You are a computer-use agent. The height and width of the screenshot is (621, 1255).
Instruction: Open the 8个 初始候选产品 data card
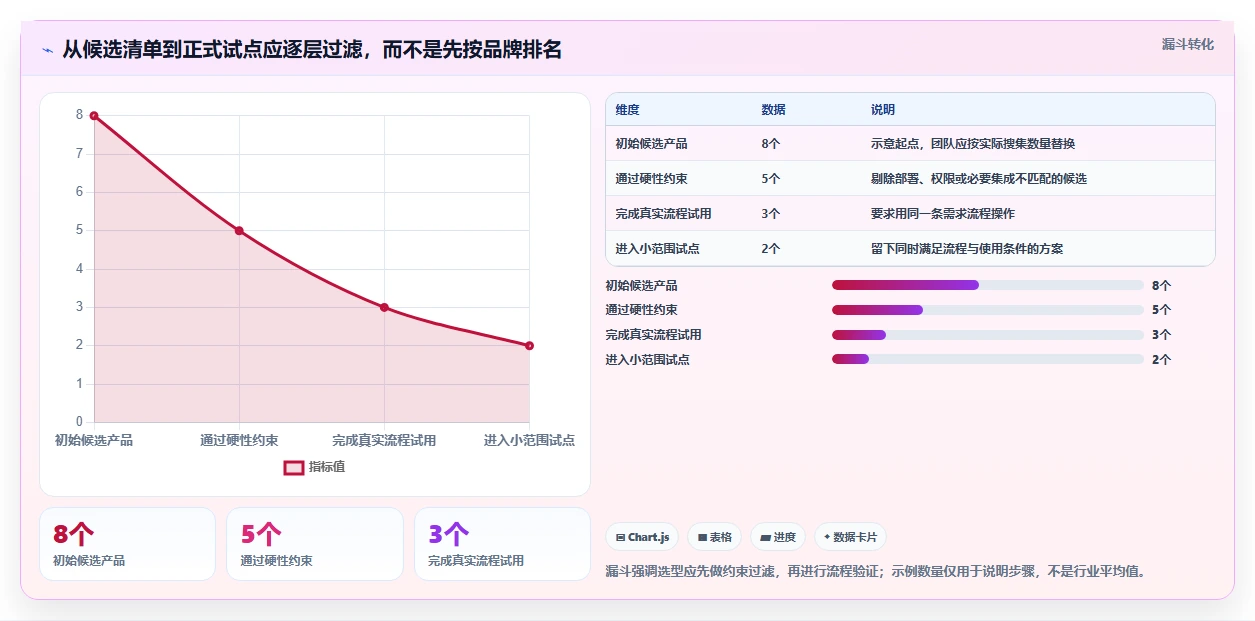coord(127,544)
